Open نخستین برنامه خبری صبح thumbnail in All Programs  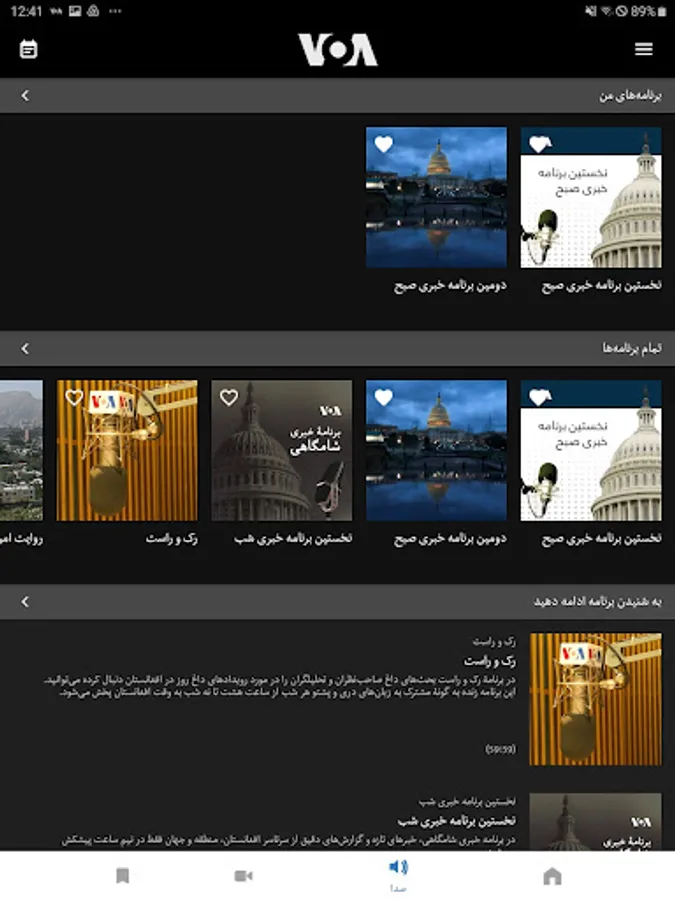pyautogui.click(x=591, y=451)
